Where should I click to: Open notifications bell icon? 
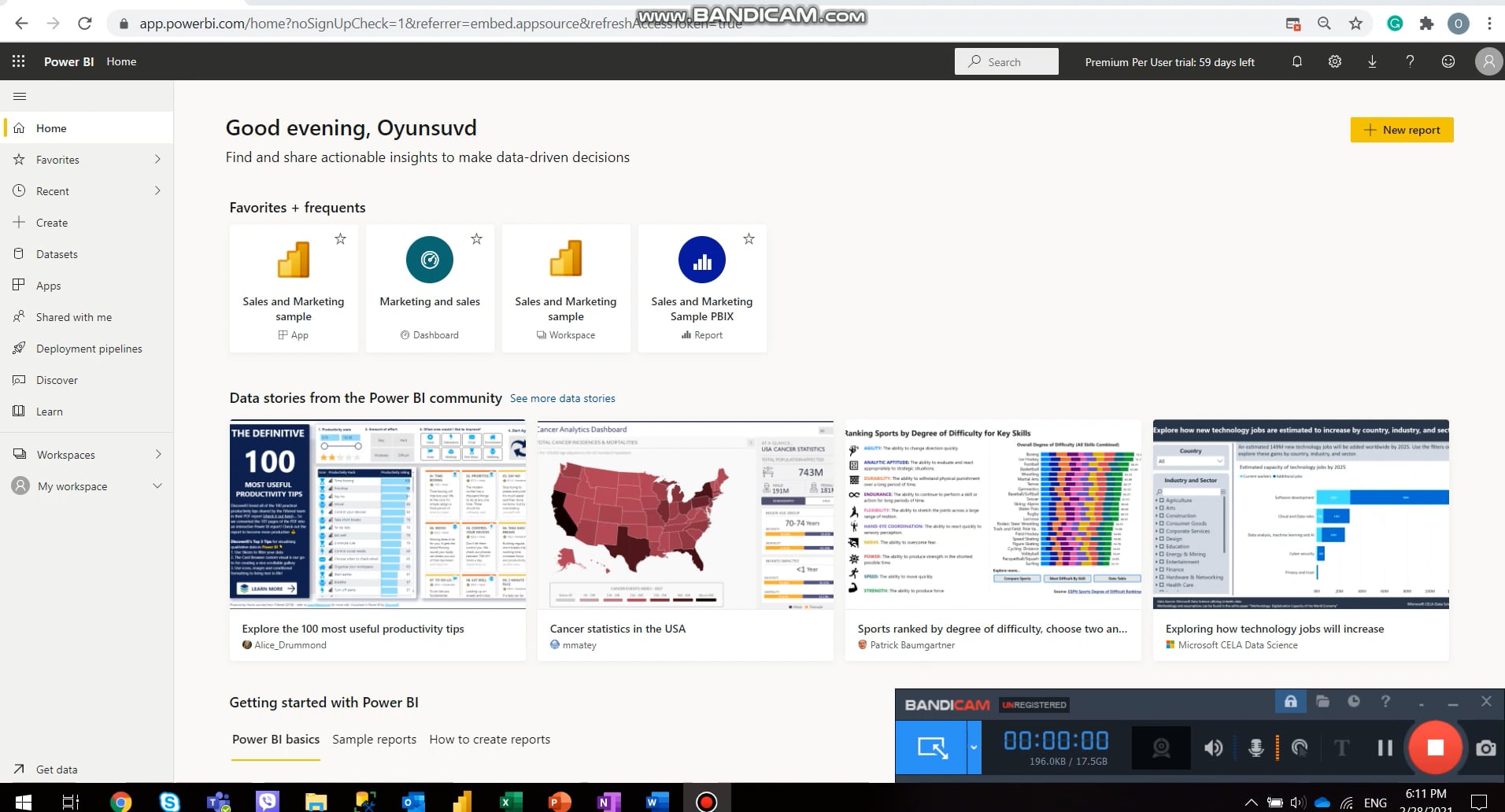pyautogui.click(x=1297, y=61)
